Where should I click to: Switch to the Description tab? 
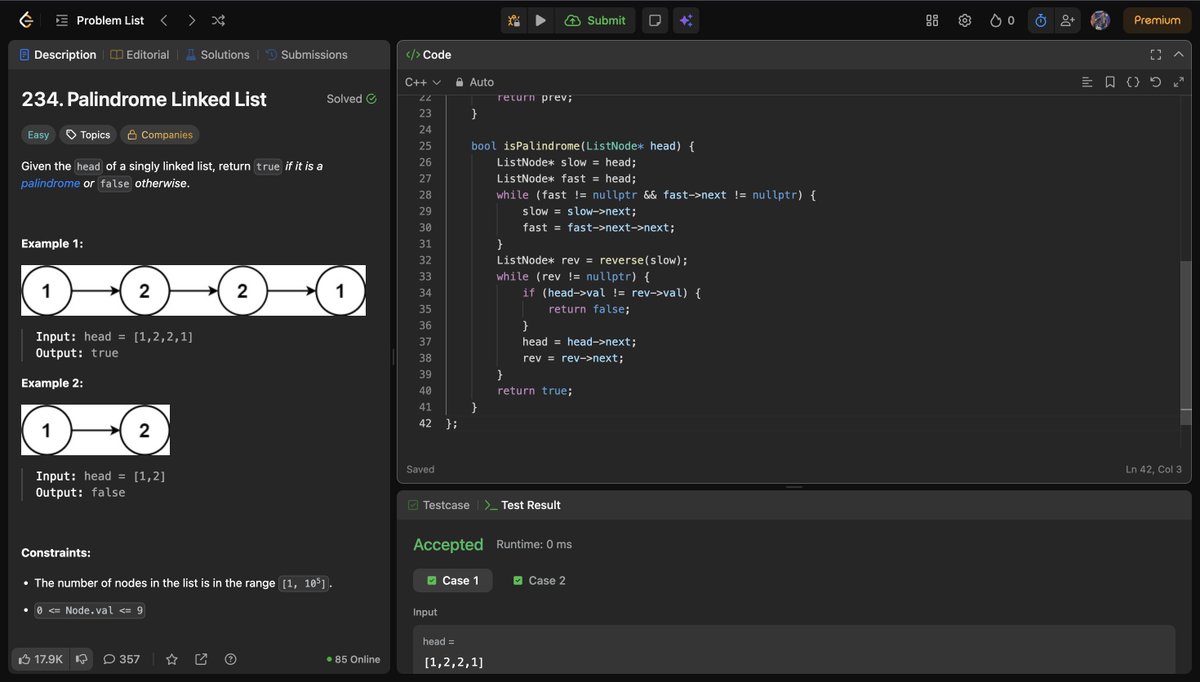[57, 55]
